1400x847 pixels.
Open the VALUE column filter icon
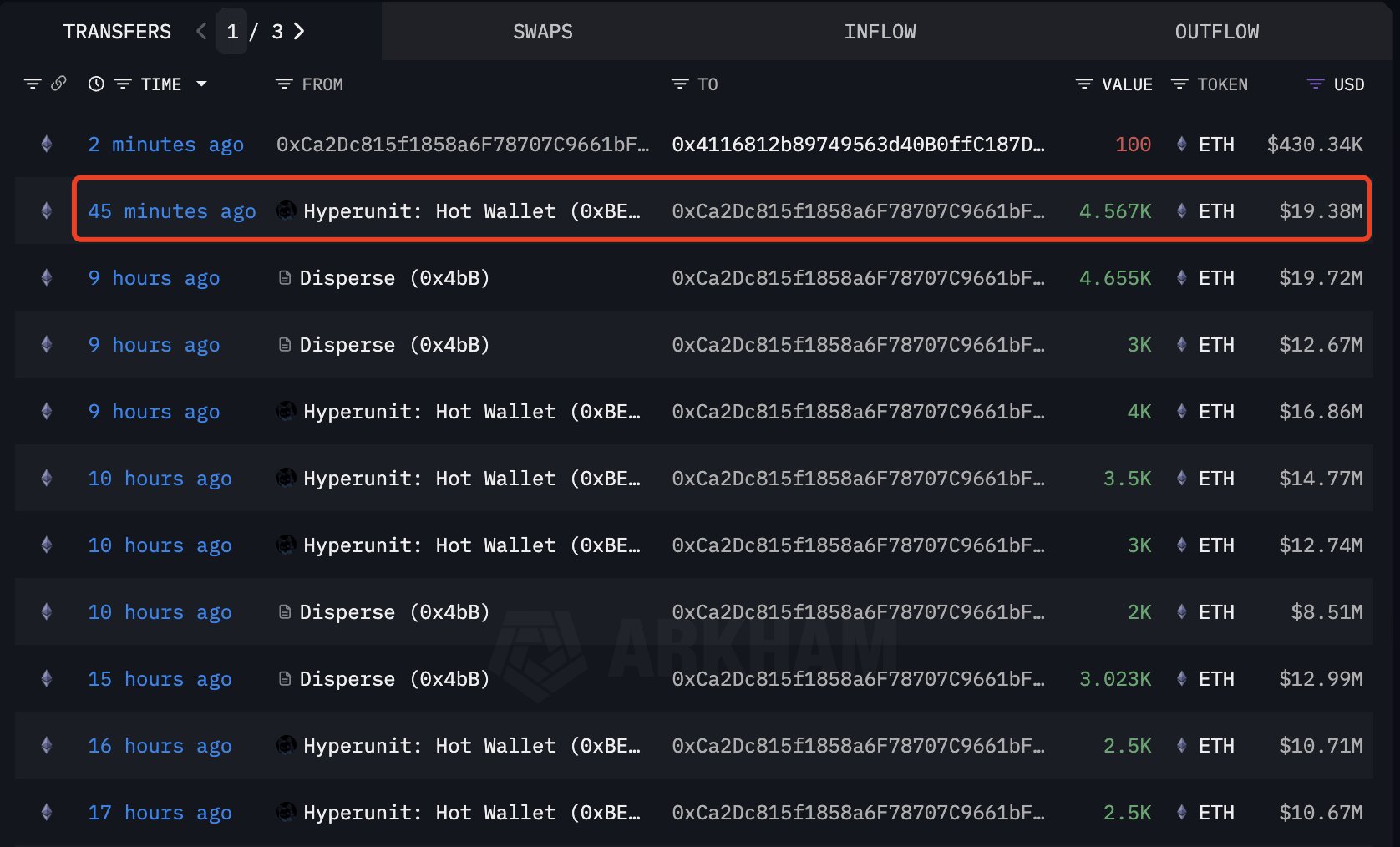point(1084,84)
